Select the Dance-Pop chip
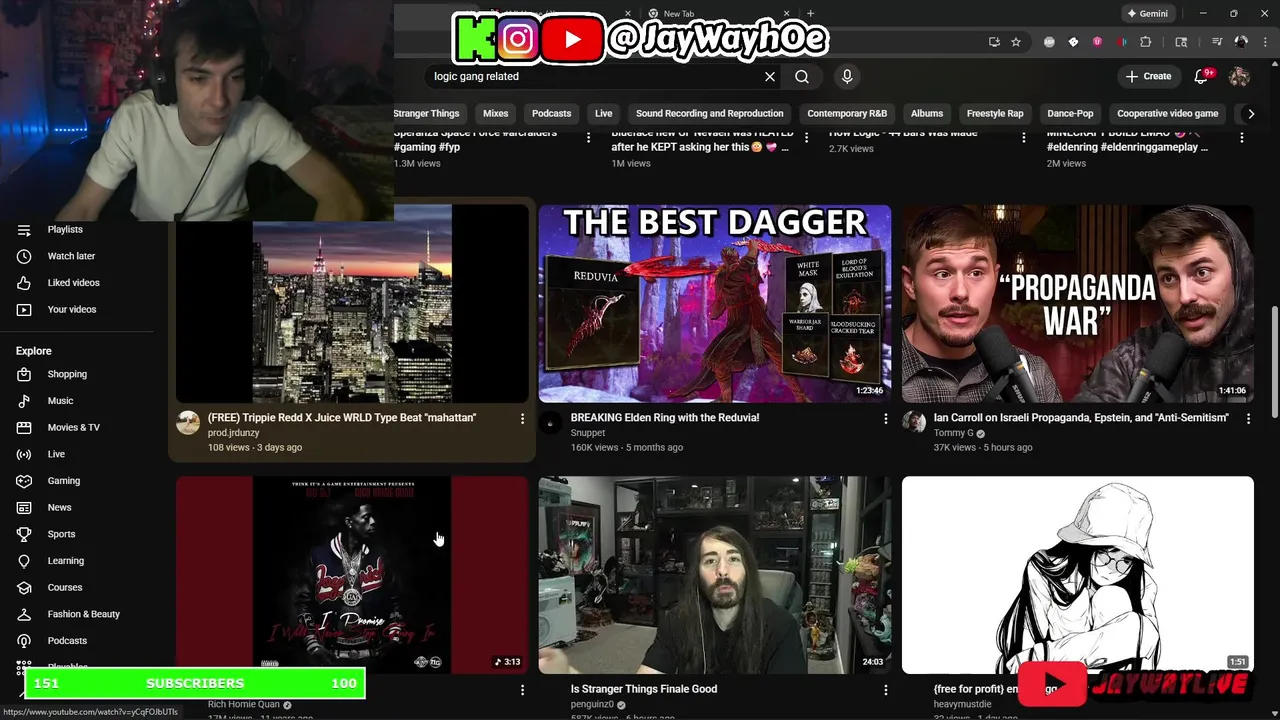The image size is (1280, 720). point(1070,114)
